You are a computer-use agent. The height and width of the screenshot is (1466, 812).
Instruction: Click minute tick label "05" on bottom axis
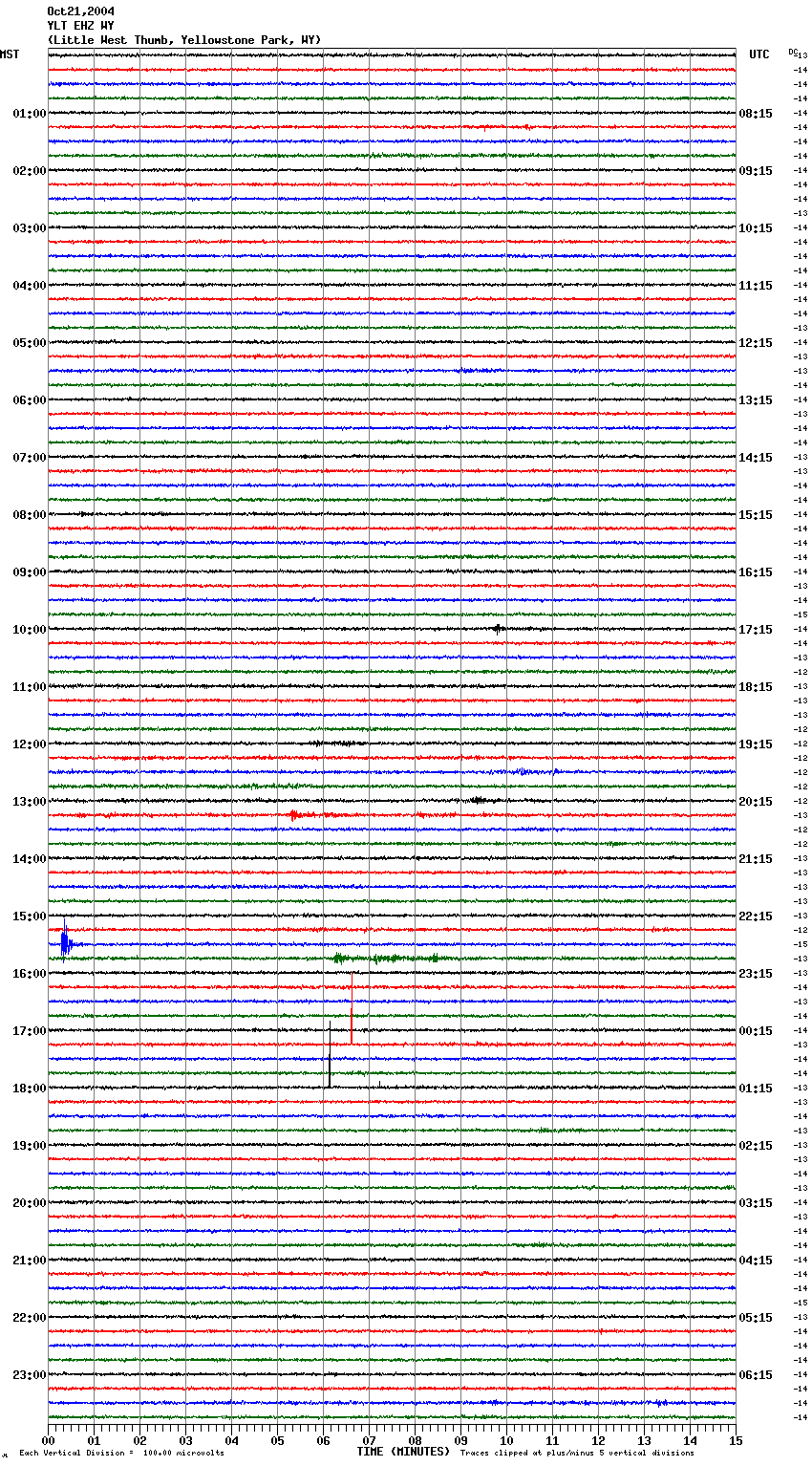coord(278,1440)
